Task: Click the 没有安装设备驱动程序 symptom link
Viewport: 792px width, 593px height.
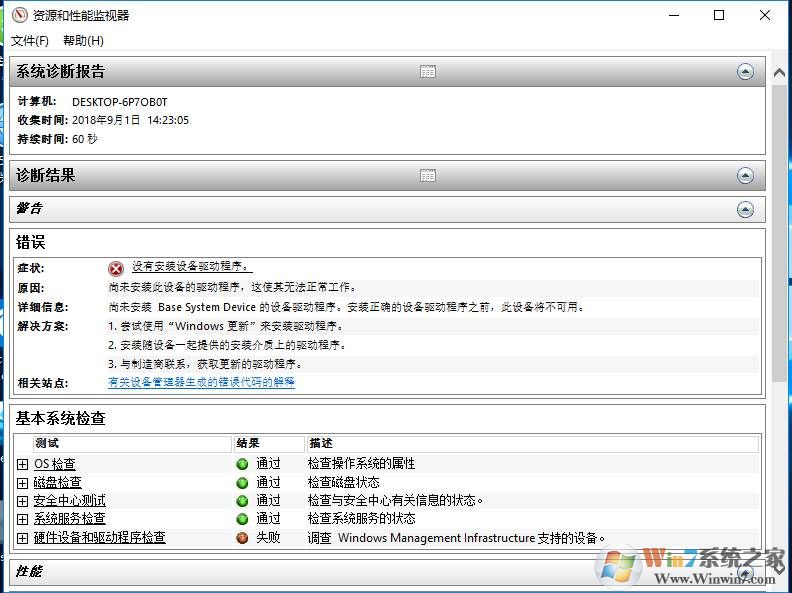Action: click(192, 267)
